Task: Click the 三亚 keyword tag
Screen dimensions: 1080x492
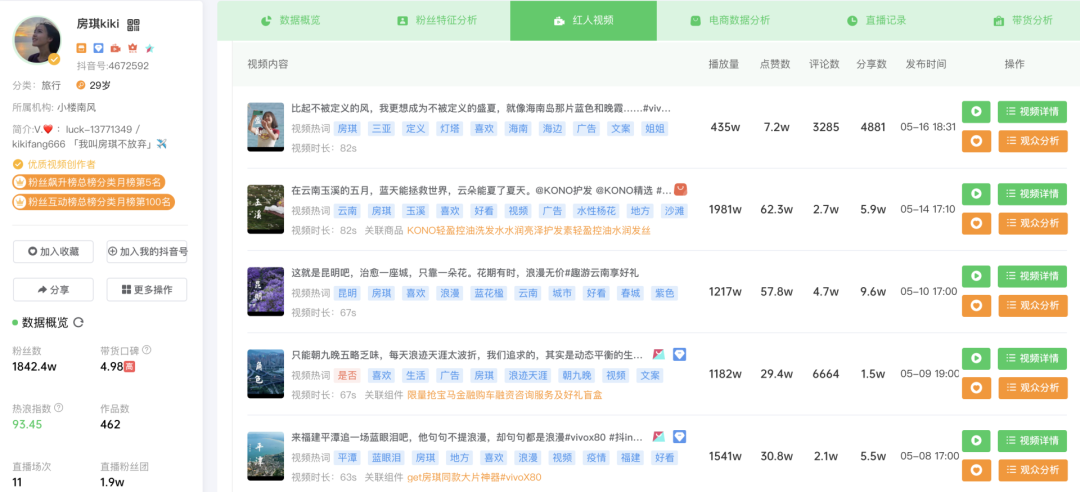Action: pyautogui.click(x=382, y=129)
